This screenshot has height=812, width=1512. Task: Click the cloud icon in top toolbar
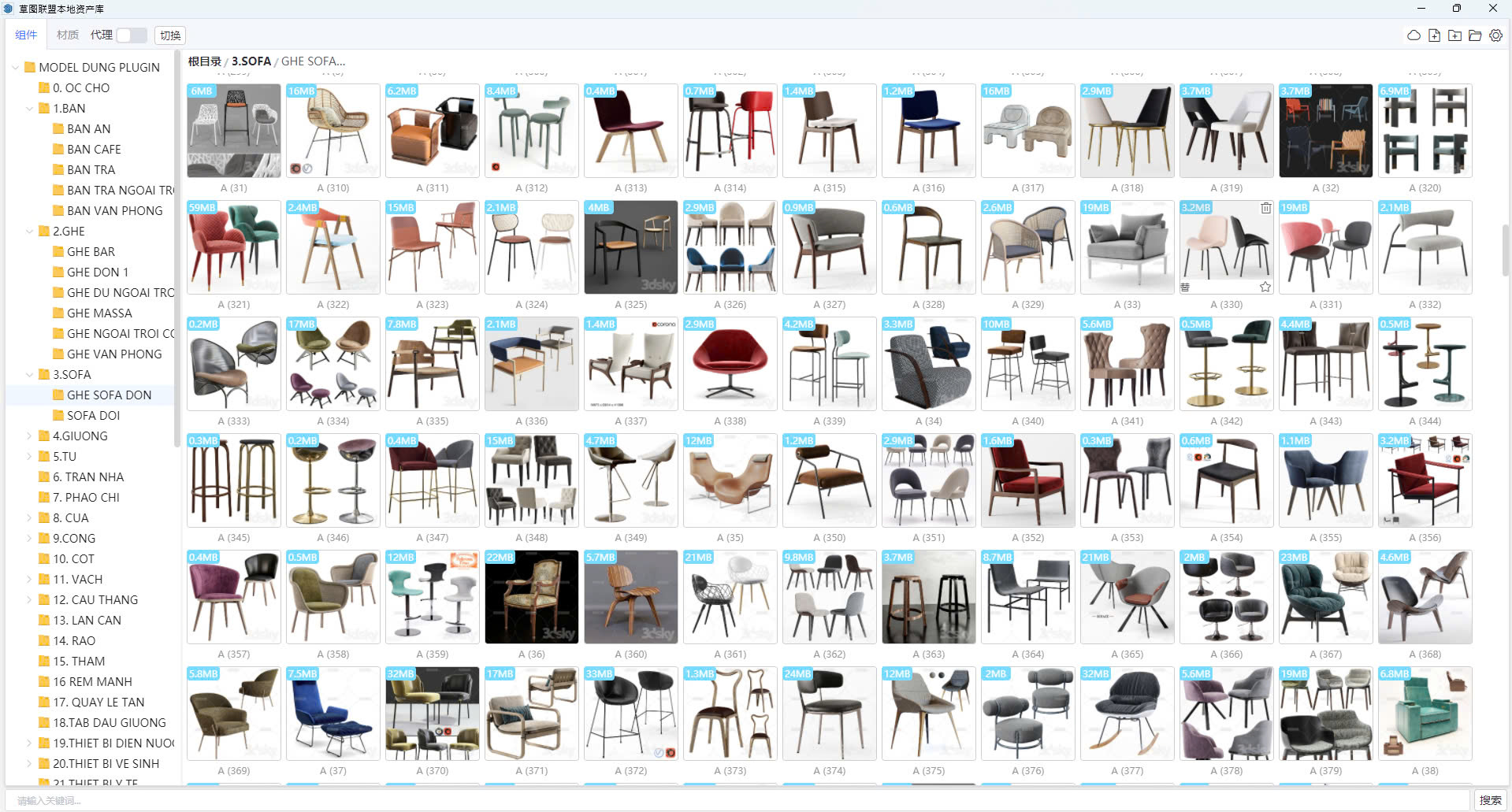[x=1414, y=35]
